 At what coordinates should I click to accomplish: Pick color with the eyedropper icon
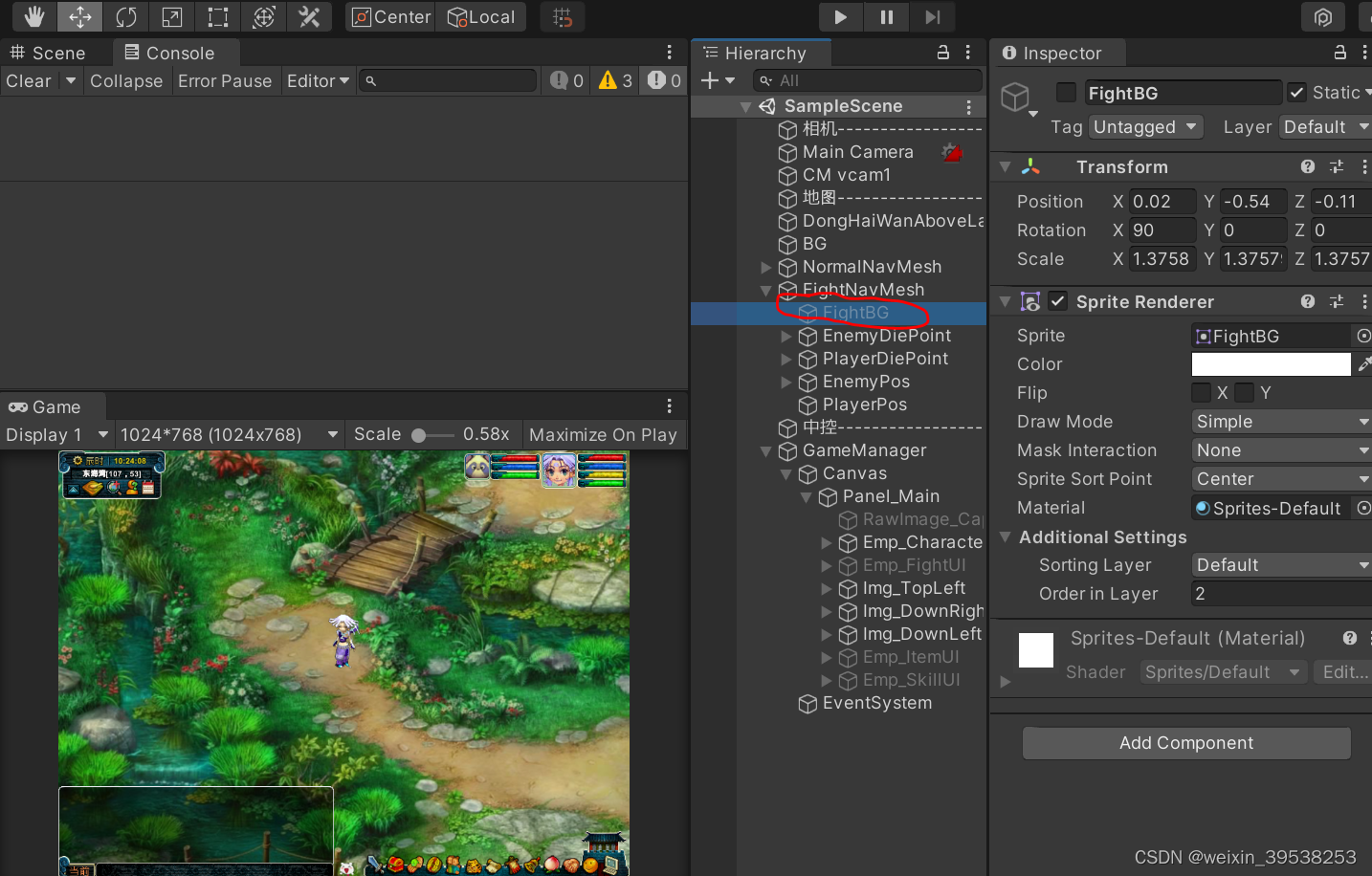pos(1363,364)
